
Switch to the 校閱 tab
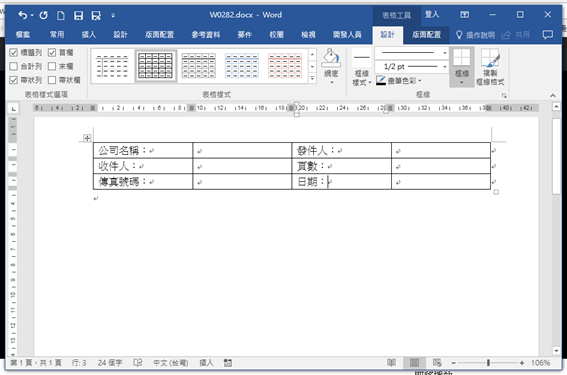coord(276,35)
